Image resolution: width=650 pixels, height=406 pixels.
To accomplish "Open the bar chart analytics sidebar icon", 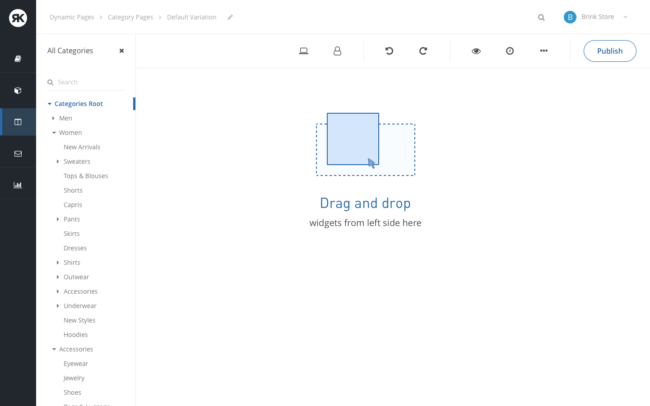I will 18,185.
